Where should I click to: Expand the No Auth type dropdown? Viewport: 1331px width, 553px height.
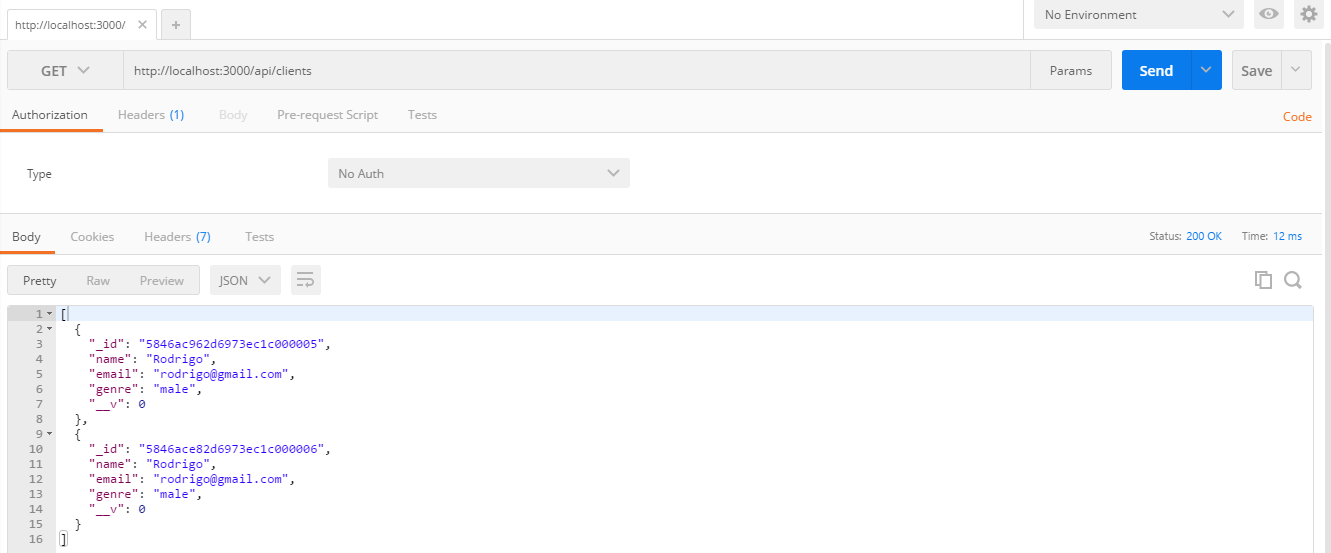coord(479,173)
